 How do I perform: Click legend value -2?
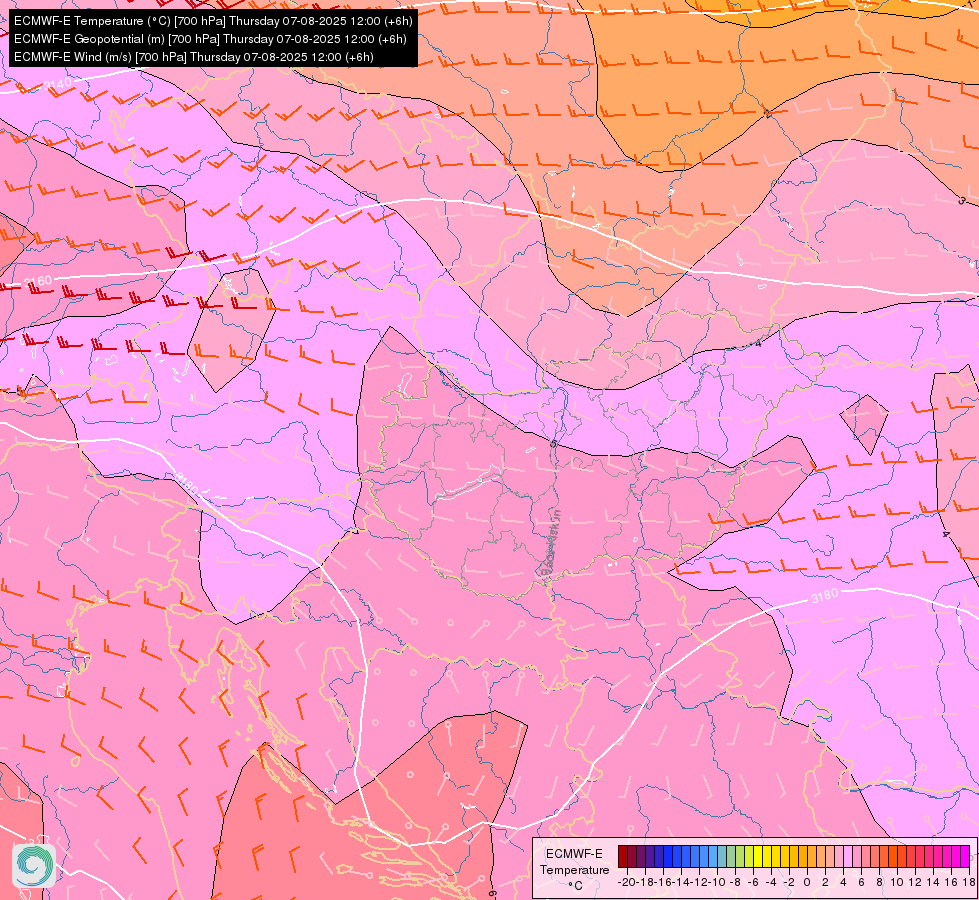pyautogui.click(x=789, y=883)
